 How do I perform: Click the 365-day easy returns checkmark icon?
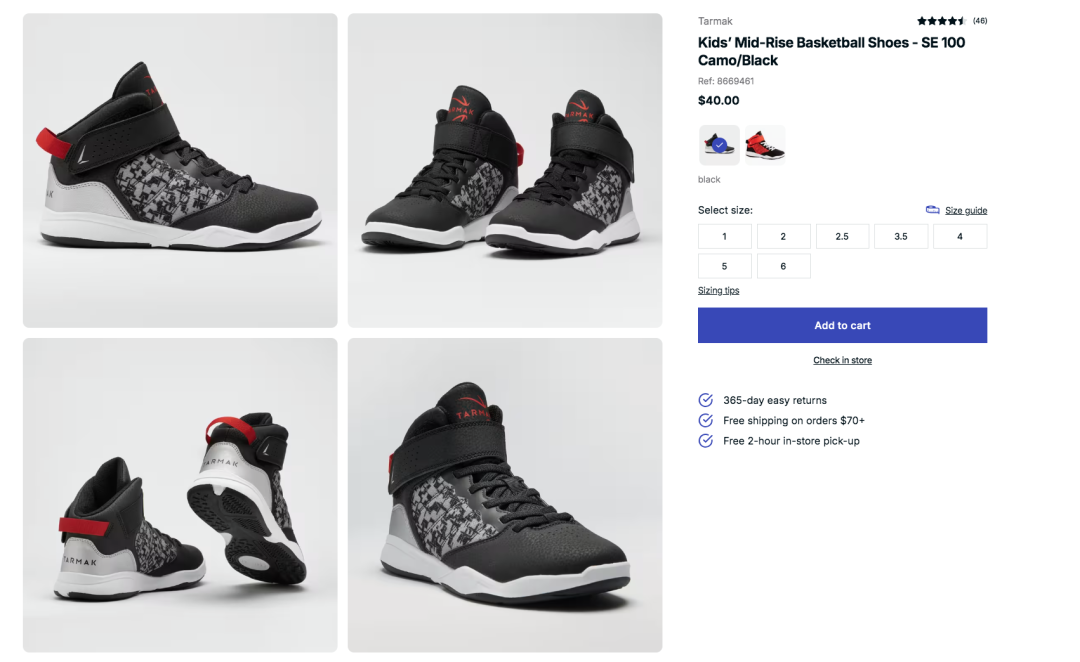pyautogui.click(x=705, y=400)
